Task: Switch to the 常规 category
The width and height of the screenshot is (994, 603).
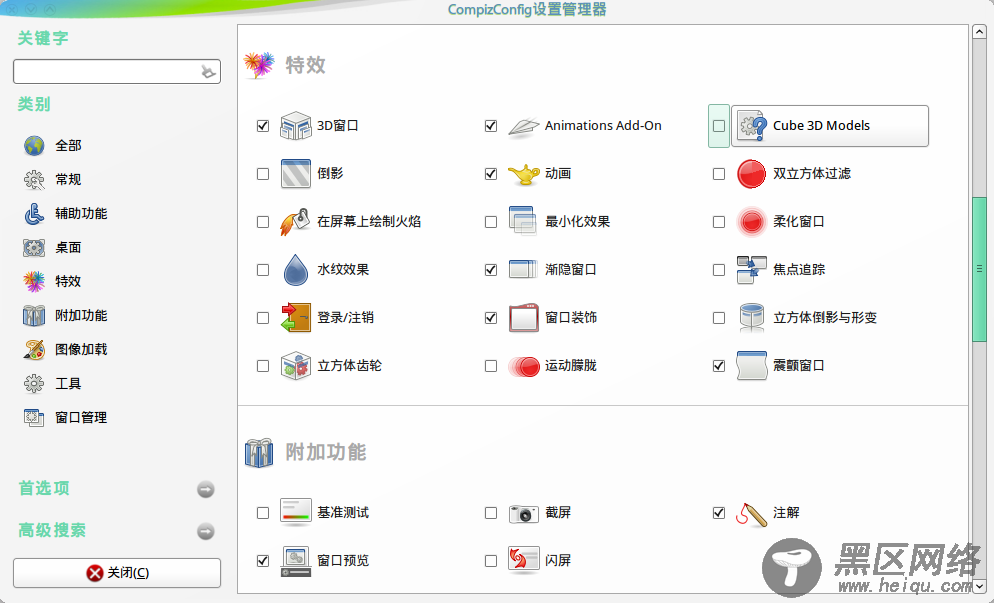Action: 68,179
